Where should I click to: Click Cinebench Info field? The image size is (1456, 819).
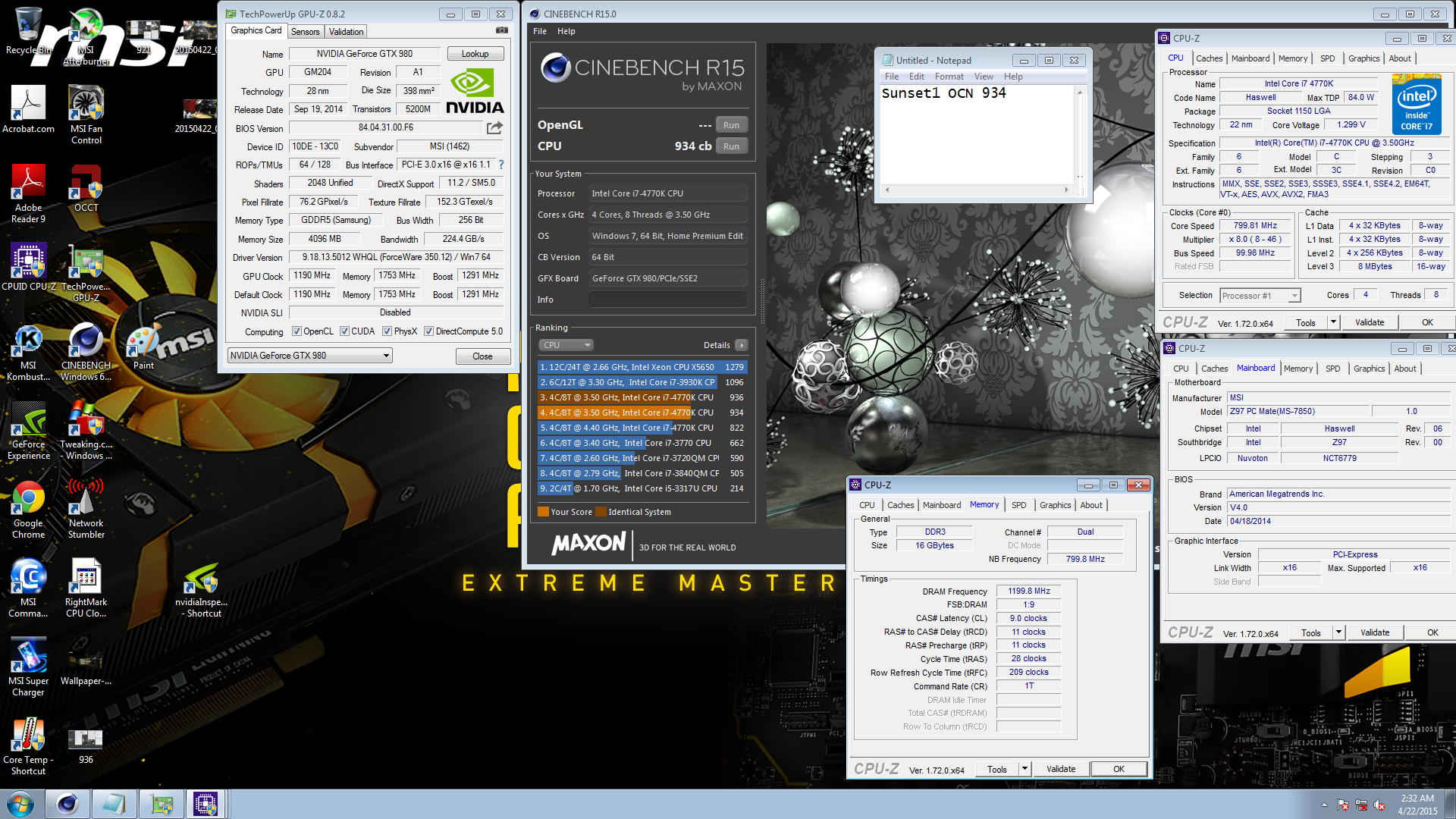pyautogui.click(x=668, y=300)
